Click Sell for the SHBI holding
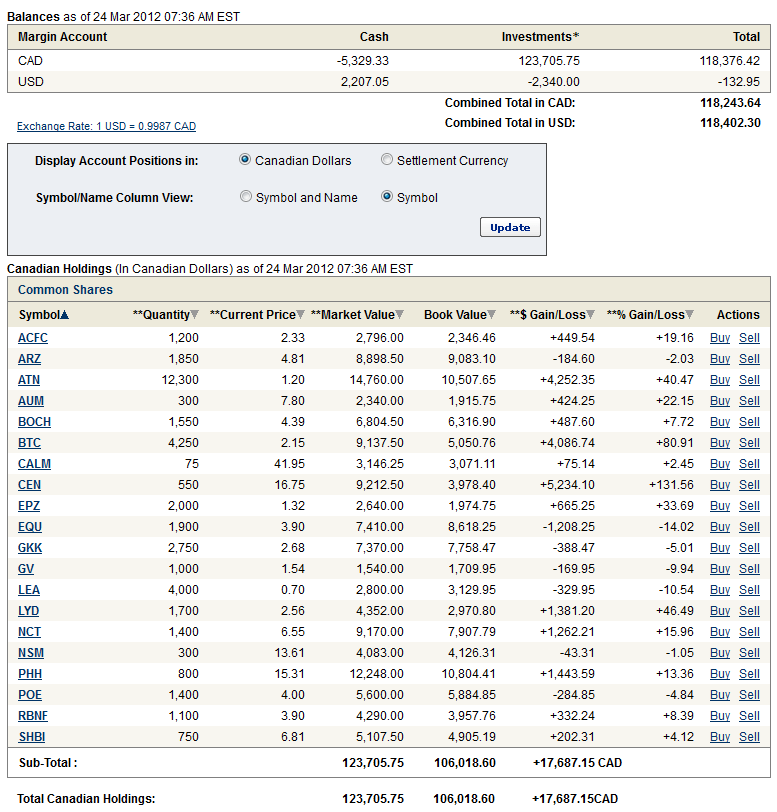 (749, 737)
